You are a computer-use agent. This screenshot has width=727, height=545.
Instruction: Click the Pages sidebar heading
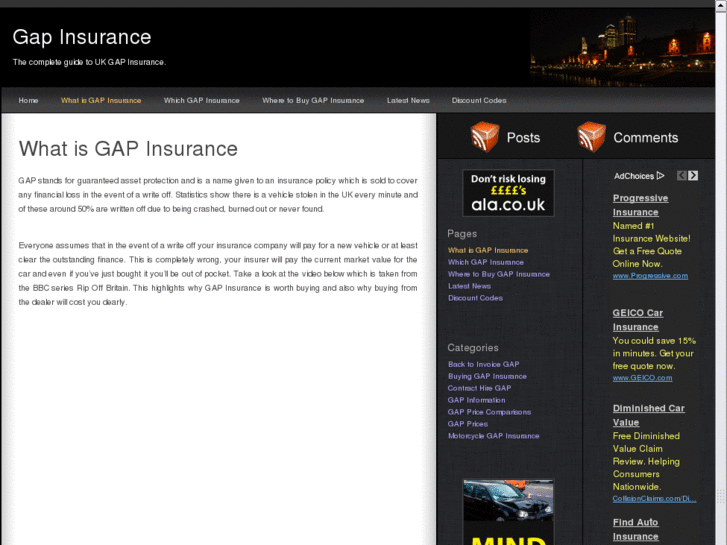pyautogui.click(x=462, y=234)
